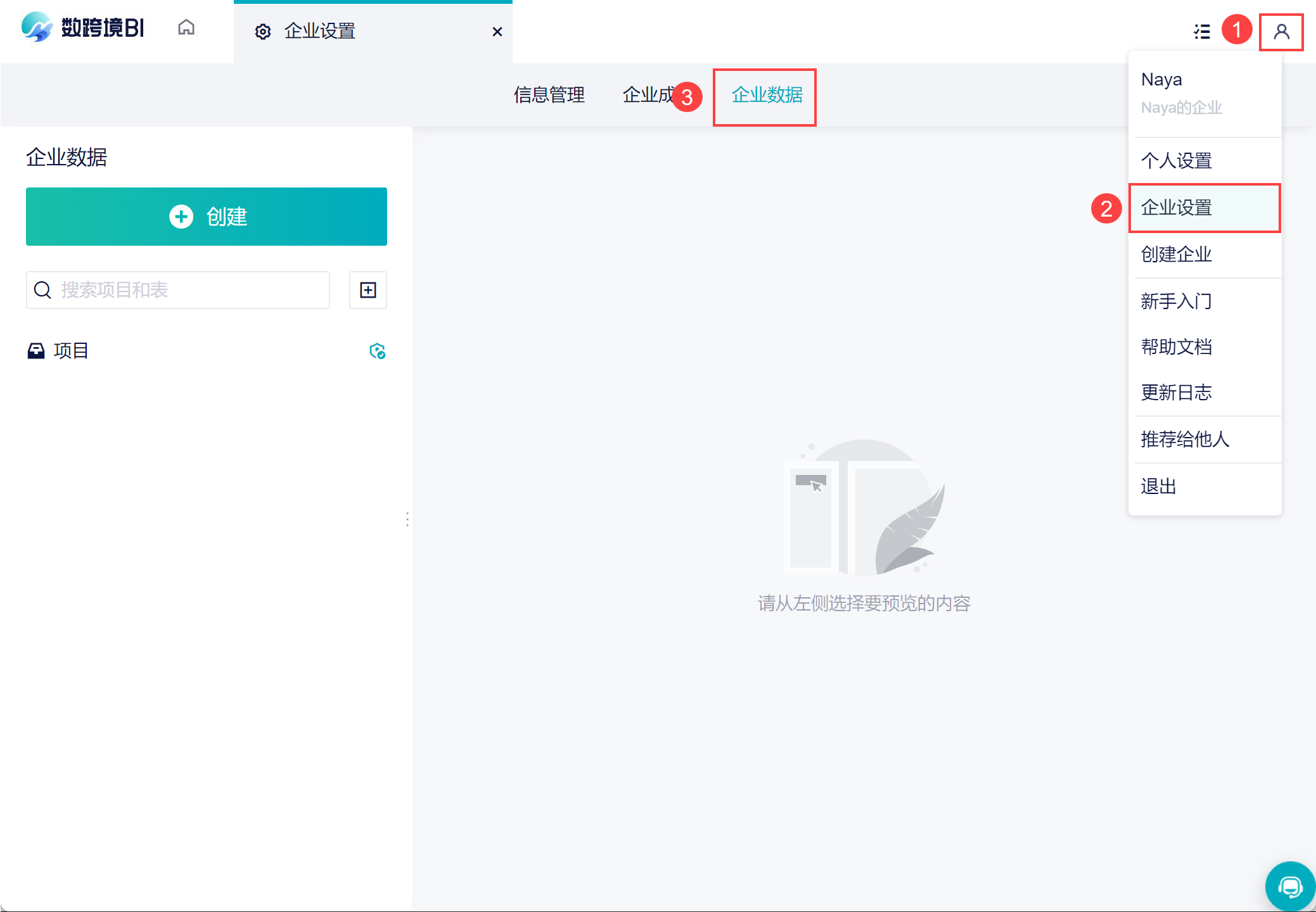The height and width of the screenshot is (912, 1316).
Task: Select 创建企业 menu entry
Action: point(1177,255)
